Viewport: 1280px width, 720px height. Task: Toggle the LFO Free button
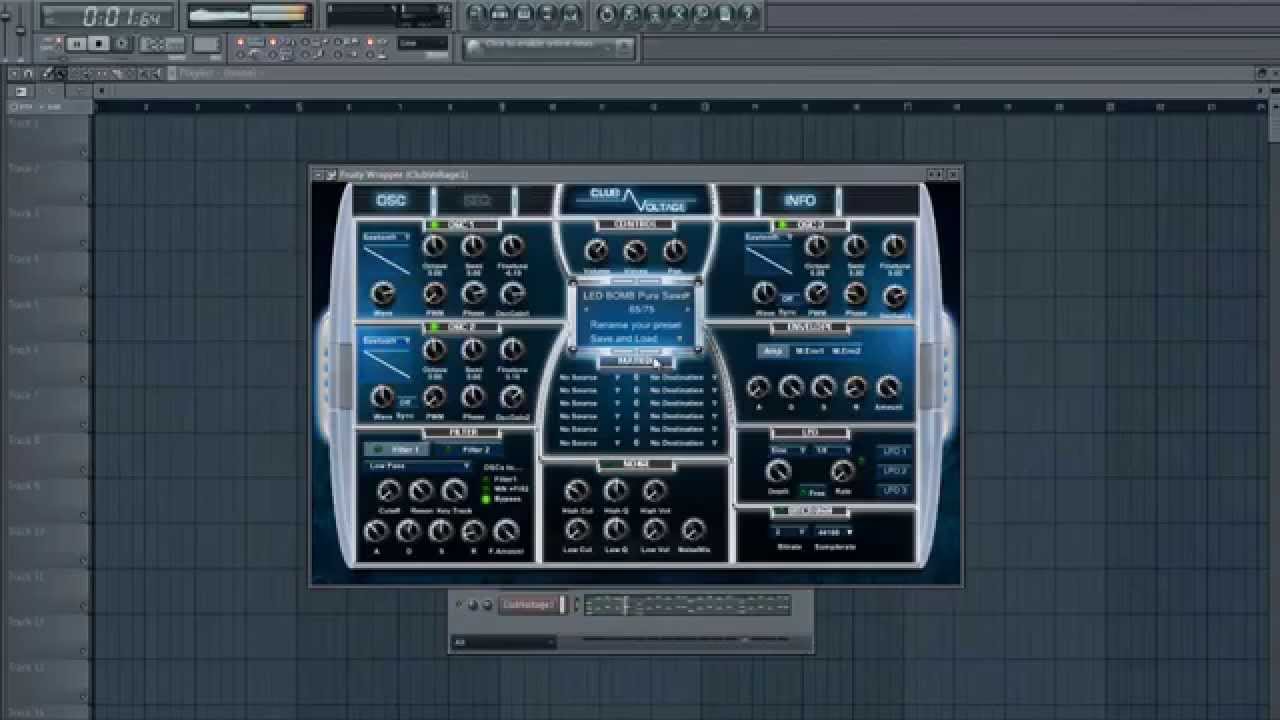[x=812, y=492]
